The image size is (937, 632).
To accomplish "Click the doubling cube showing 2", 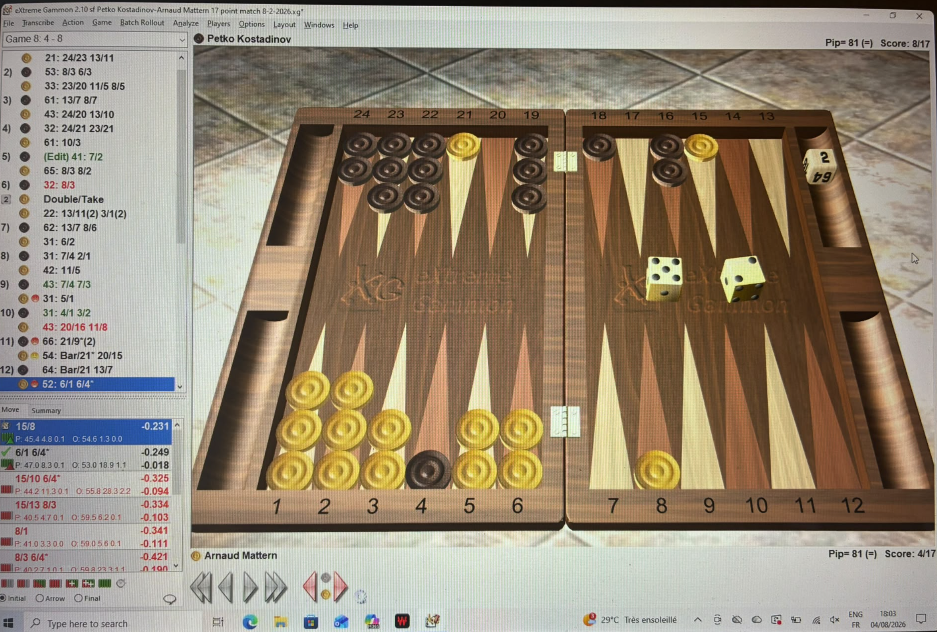I will [x=819, y=165].
